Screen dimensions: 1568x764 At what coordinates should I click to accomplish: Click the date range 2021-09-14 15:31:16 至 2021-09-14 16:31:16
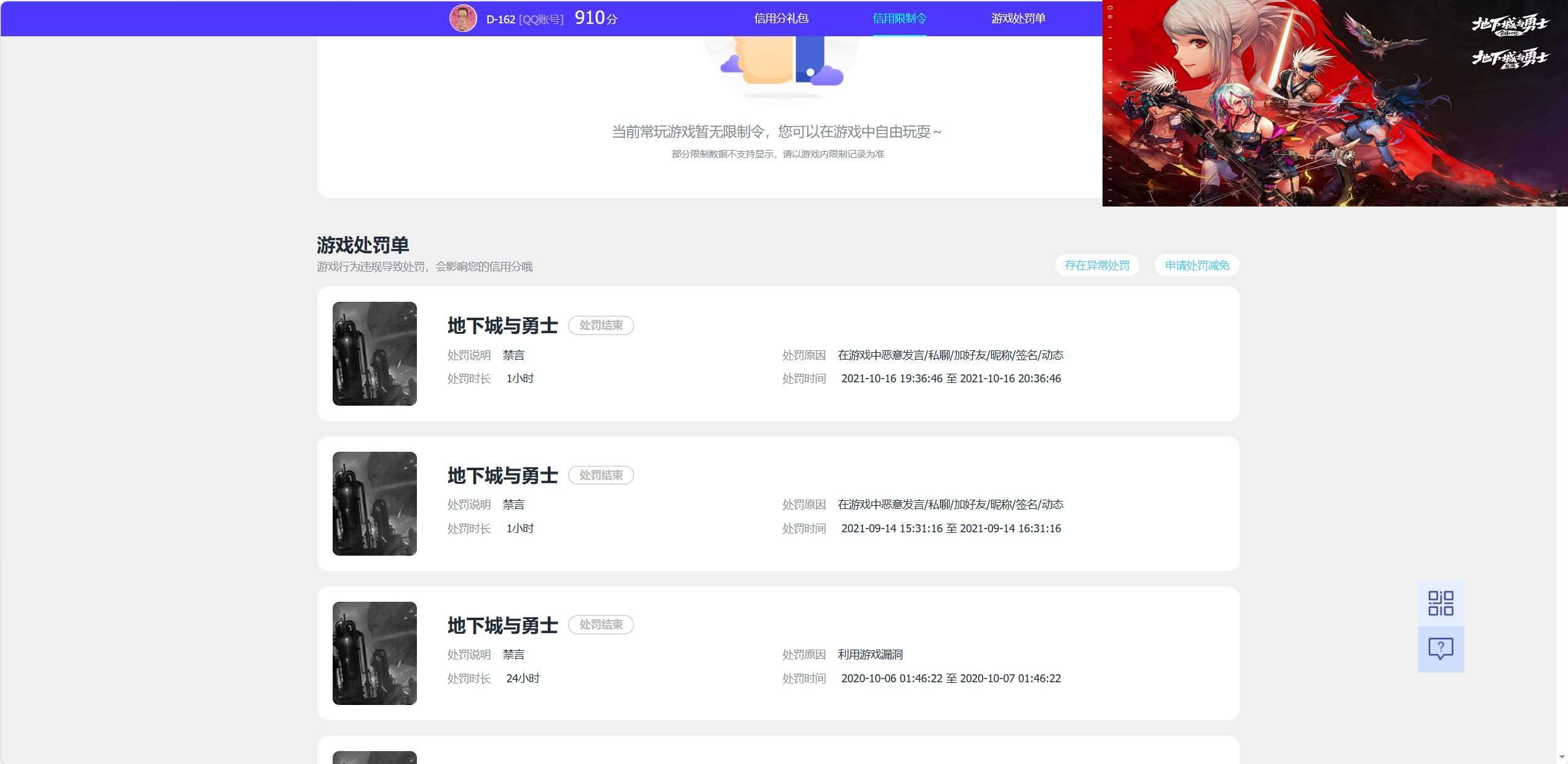click(951, 529)
